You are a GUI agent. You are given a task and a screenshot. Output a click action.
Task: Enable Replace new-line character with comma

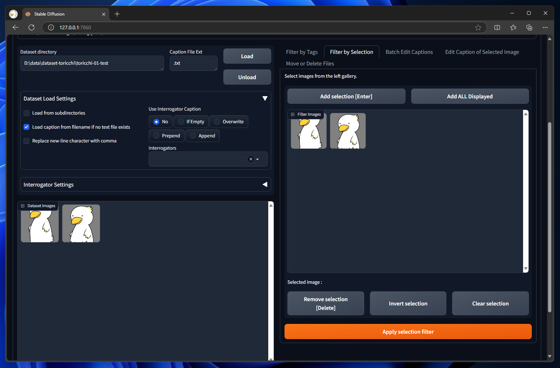pyautogui.click(x=26, y=141)
